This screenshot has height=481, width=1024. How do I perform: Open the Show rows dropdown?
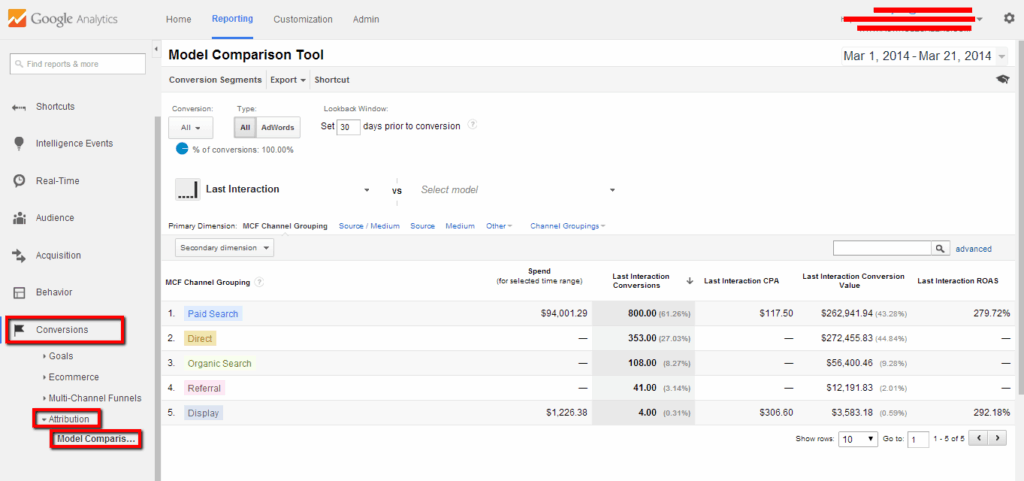859,439
